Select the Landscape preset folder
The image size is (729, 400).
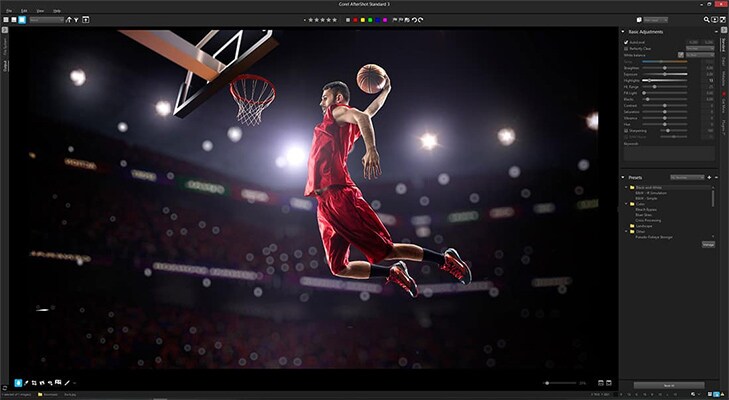[x=644, y=226]
